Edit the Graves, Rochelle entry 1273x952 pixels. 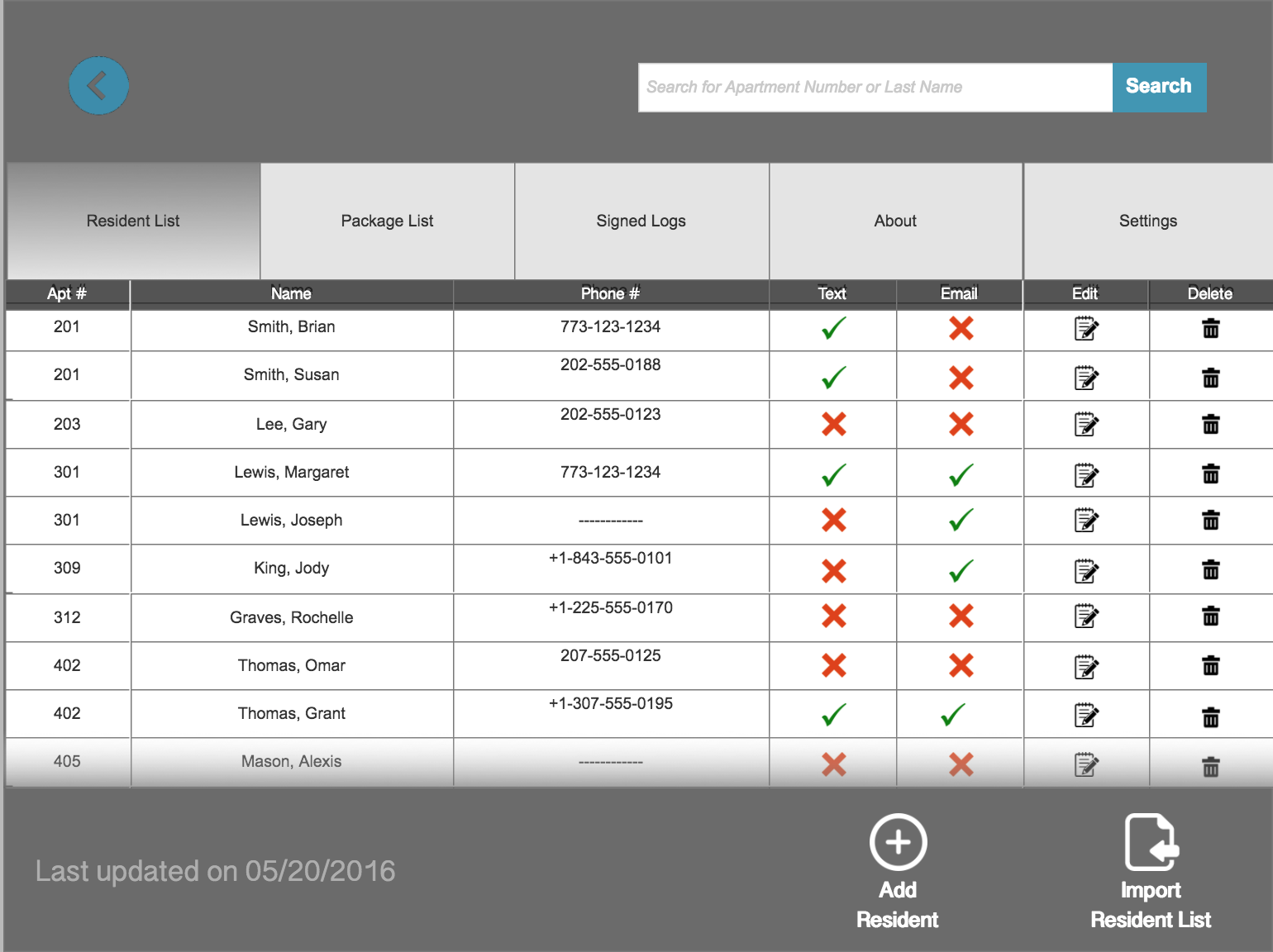tap(1086, 616)
